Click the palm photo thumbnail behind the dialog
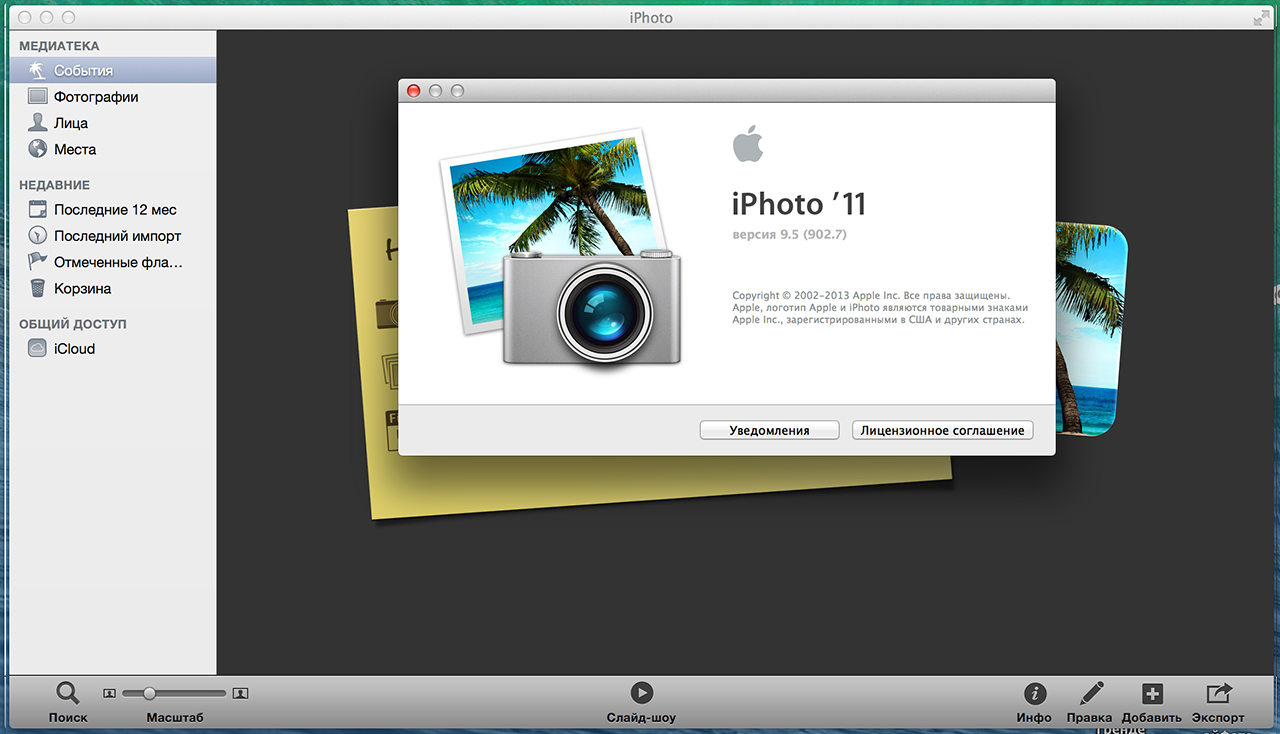This screenshot has height=734, width=1280. tap(1091, 330)
